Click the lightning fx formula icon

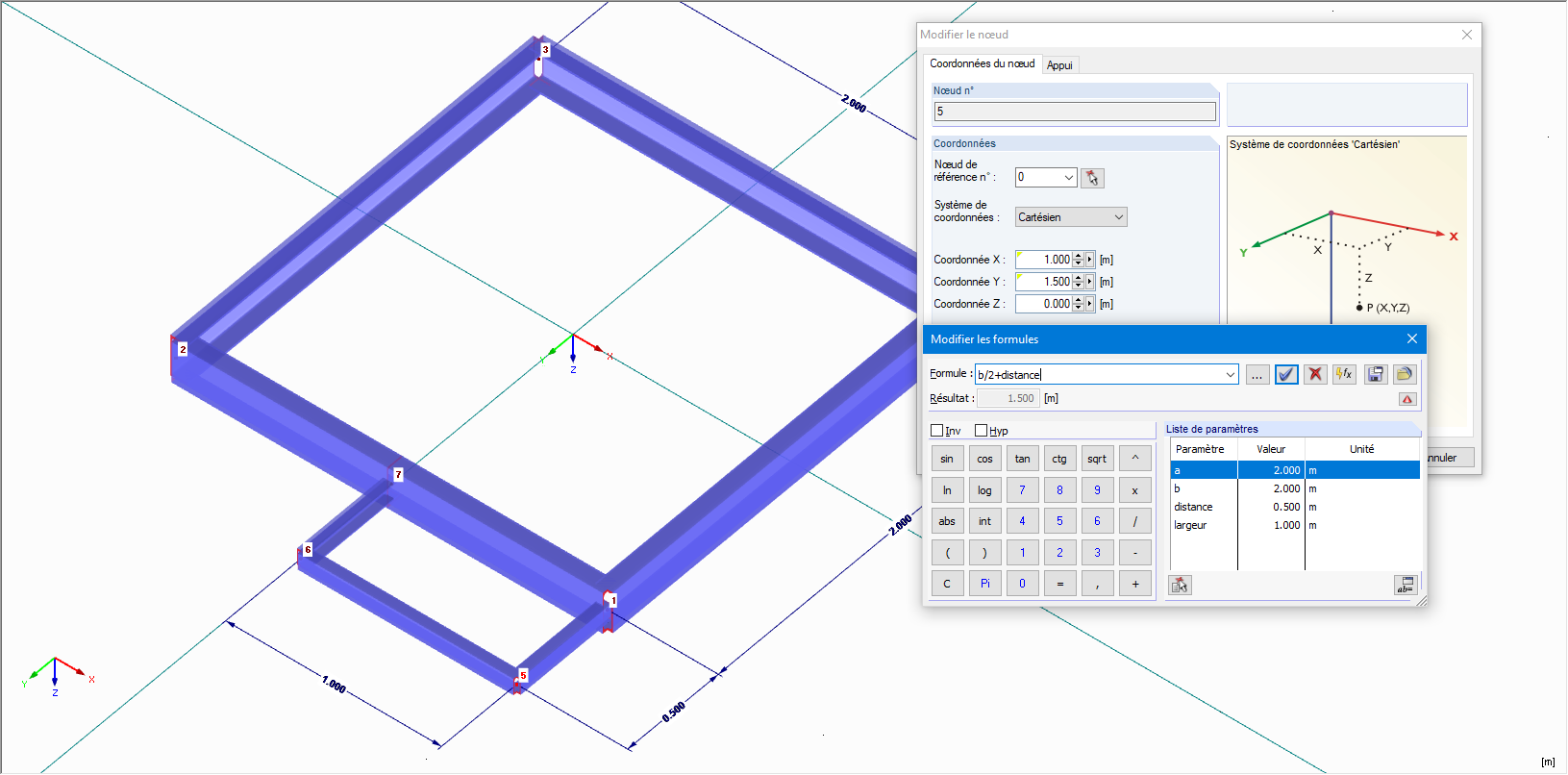point(1344,375)
